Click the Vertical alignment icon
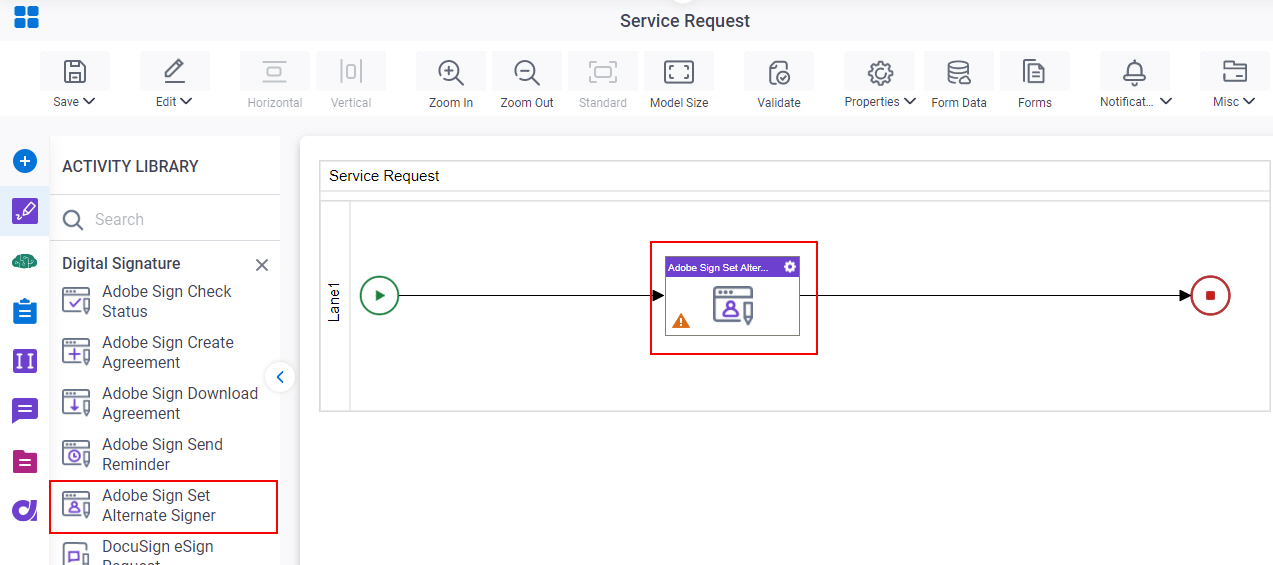This screenshot has width=1273, height=565. point(351,72)
